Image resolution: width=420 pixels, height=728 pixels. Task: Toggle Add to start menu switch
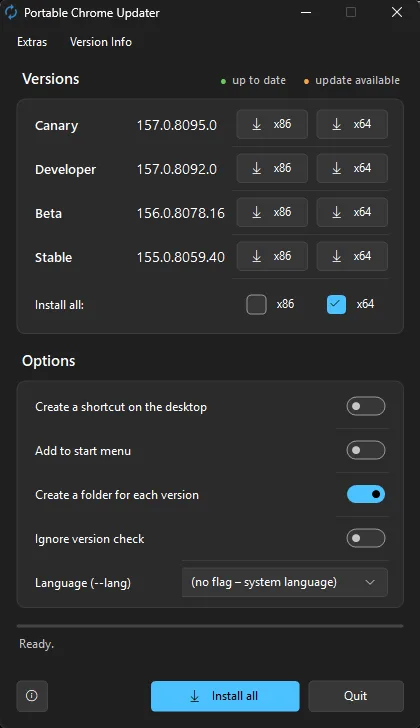tap(366, 450)
